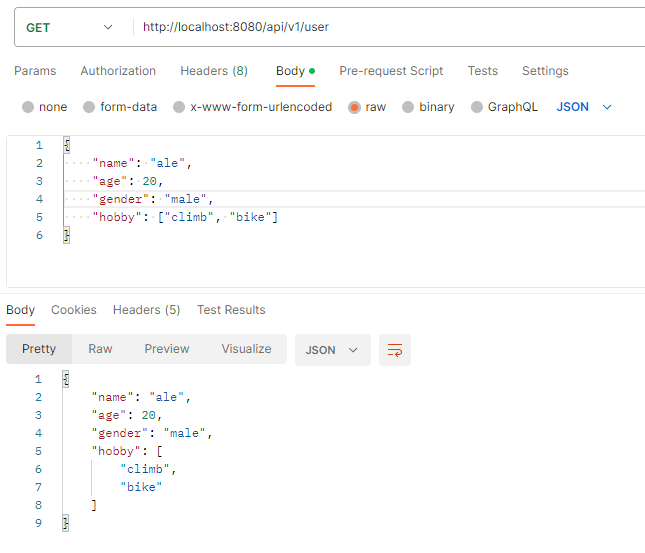Click the "bike" value in the response

pyautogui.click(x=141, y=488)
